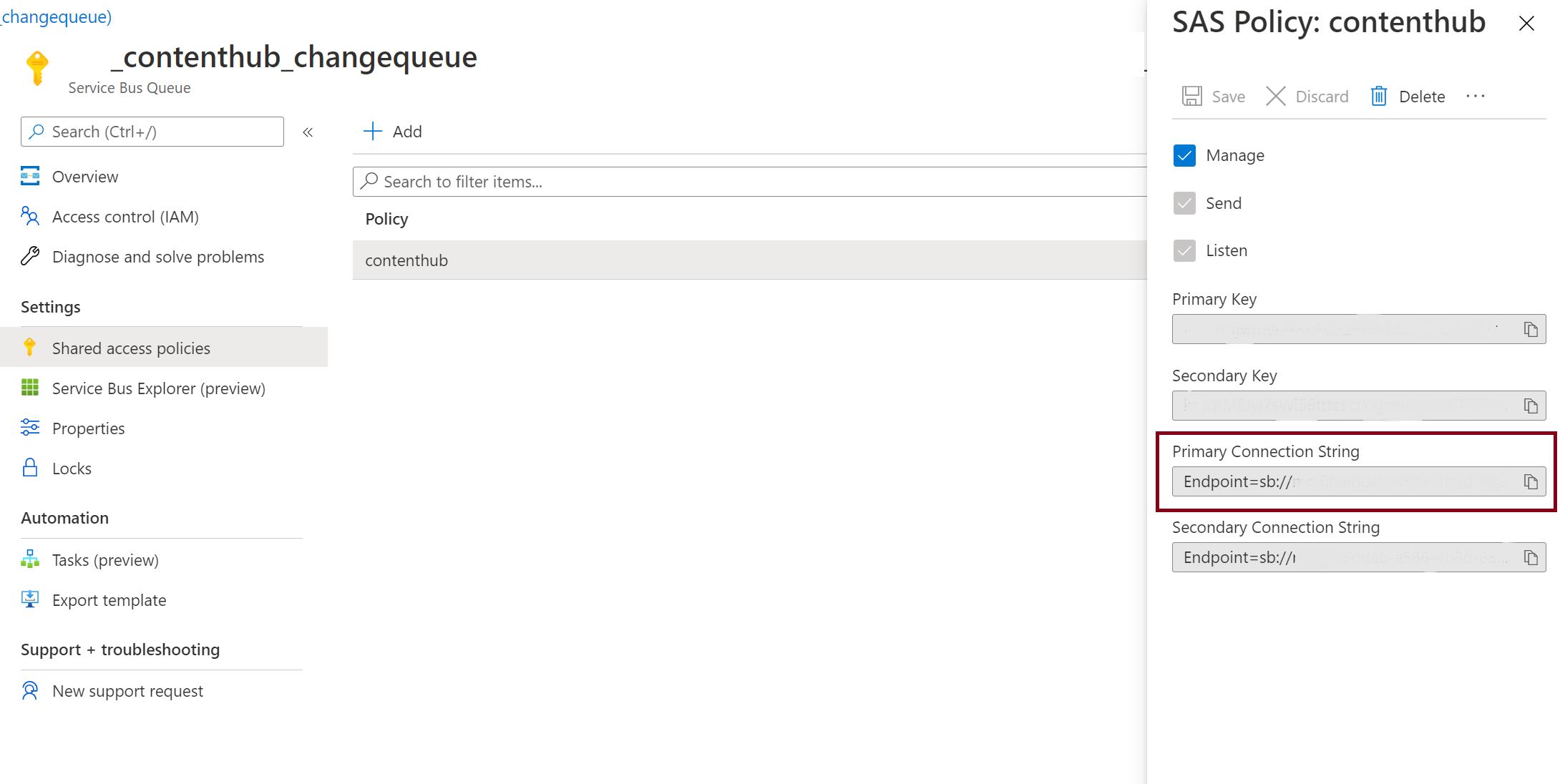Copy the Secondary Connection String
The width and height of the screenshot is (1565, 784).
pyautogui.click(x=1531, y=558)
